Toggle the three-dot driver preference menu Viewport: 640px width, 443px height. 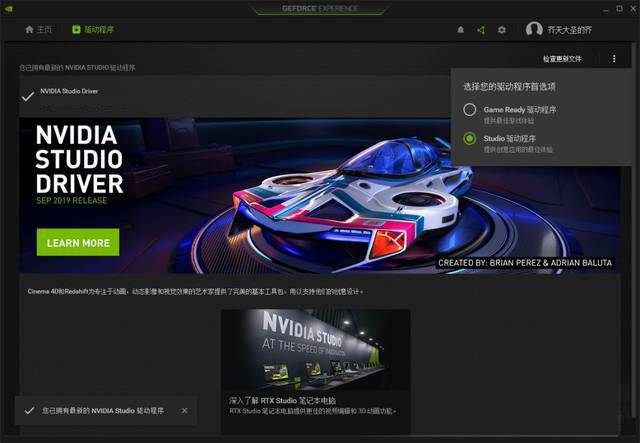614,59
